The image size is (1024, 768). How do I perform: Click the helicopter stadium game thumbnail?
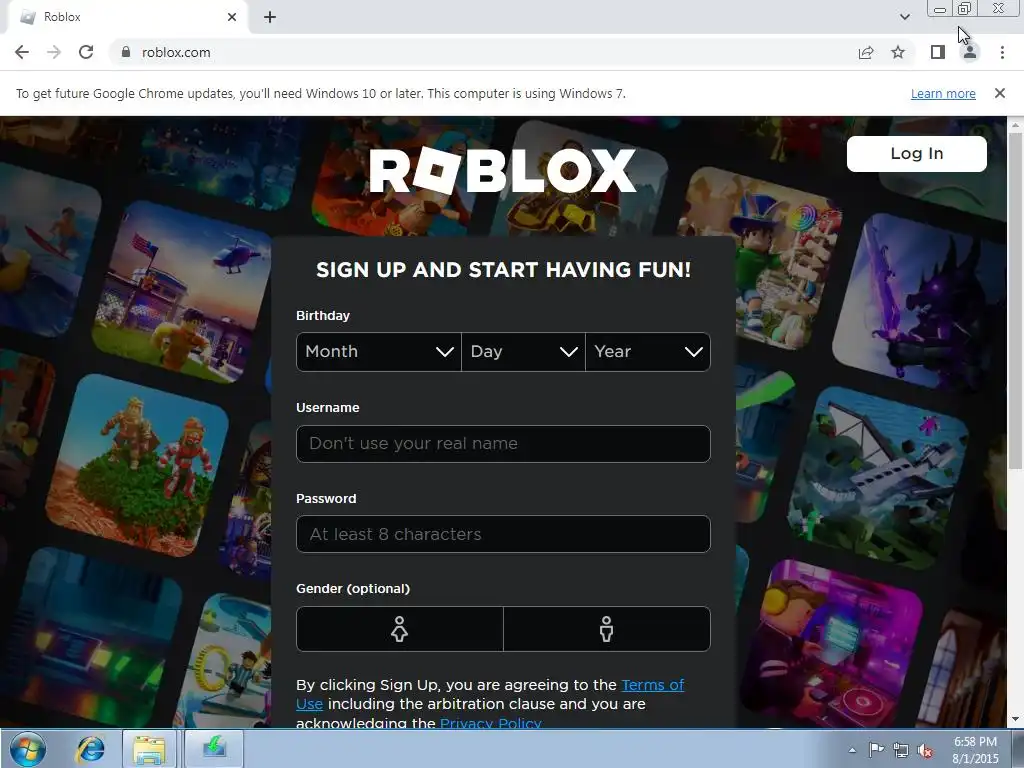pos(183,292)
